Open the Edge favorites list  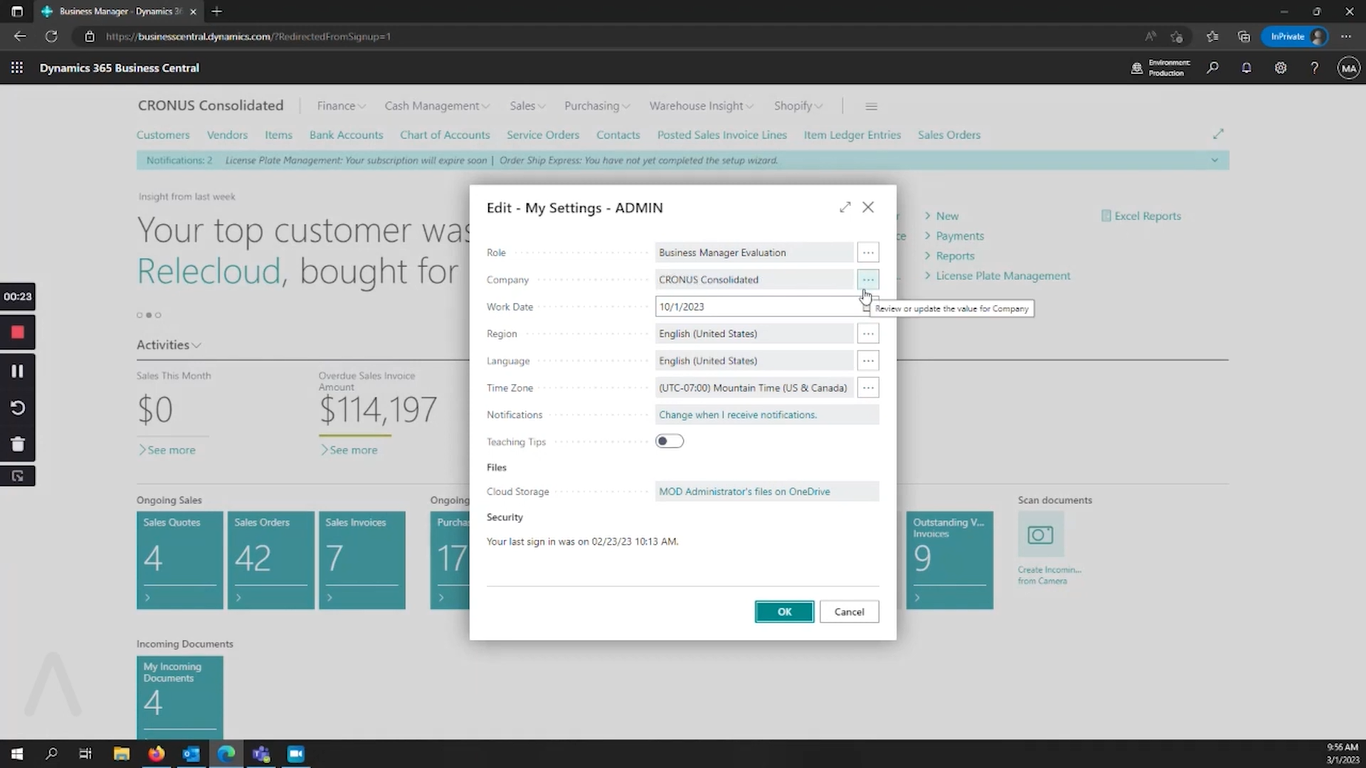pos(1212,36)
